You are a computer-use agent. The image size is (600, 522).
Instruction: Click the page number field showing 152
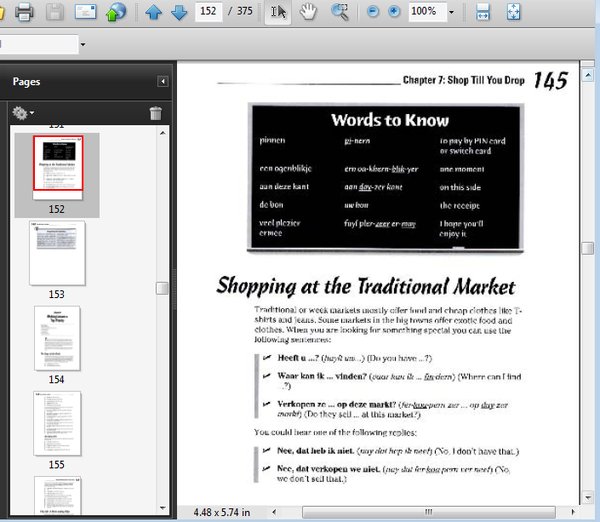(209, 12)
